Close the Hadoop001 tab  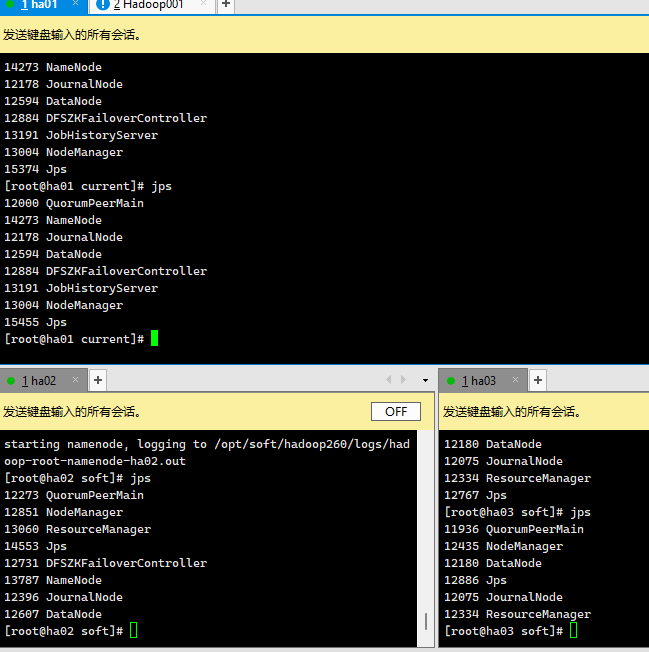point(204,5)
